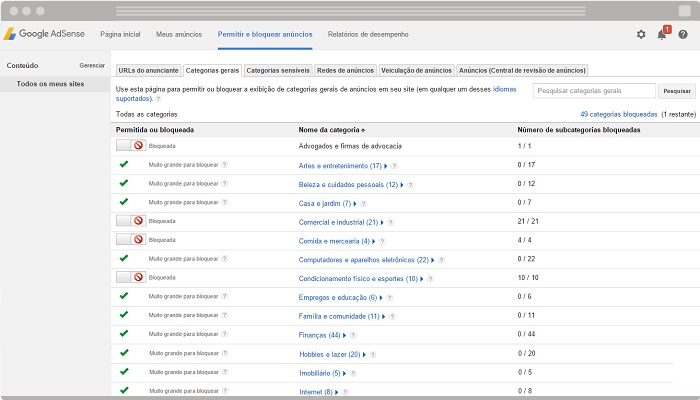Click help icon beside Empregos e educação category

point(389,298)
